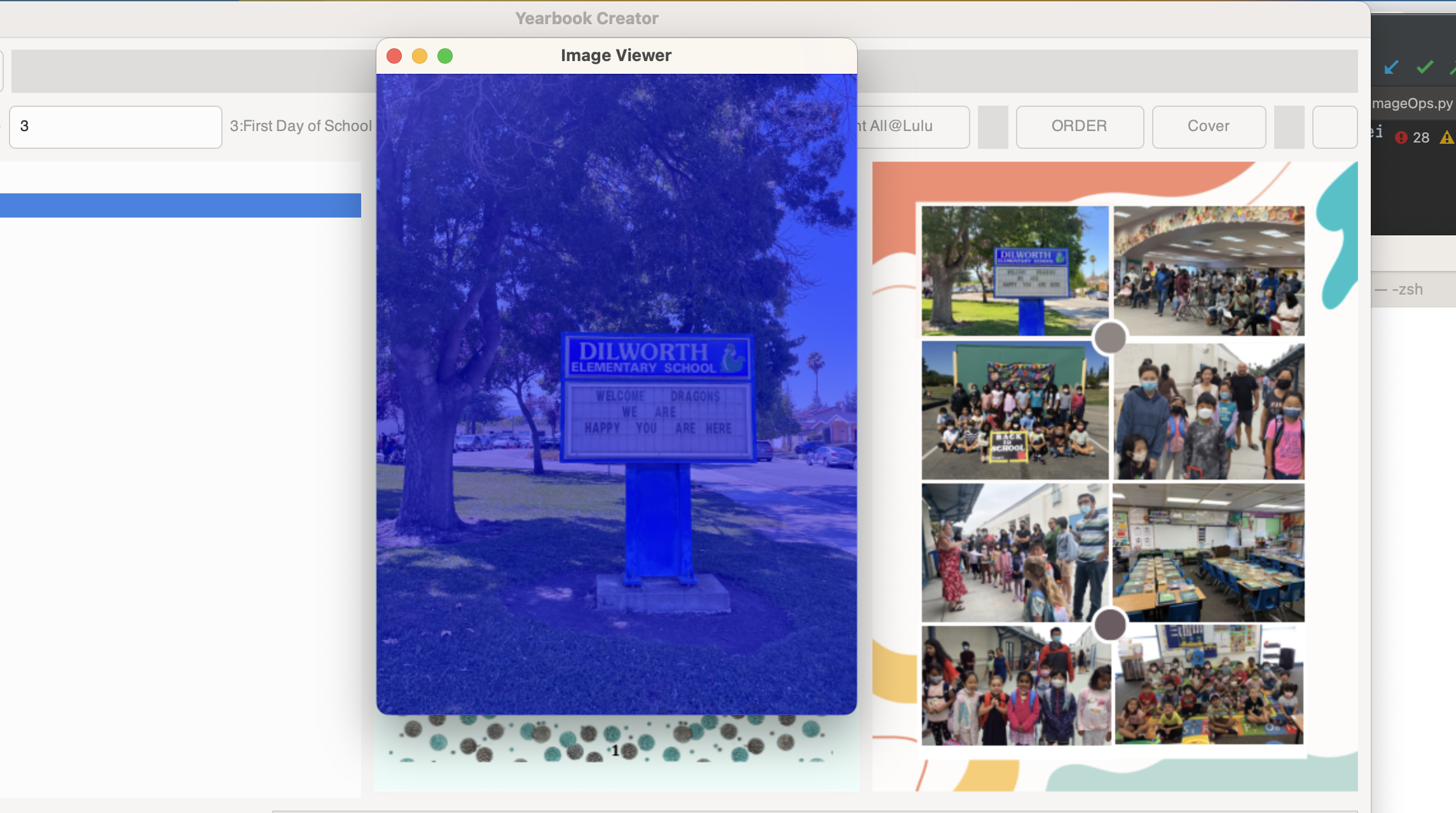Open the outdoor lineup hallway photo
Image resolution: width=1456 pixels, height=813 pixels.
click(x=1015, y=552)
